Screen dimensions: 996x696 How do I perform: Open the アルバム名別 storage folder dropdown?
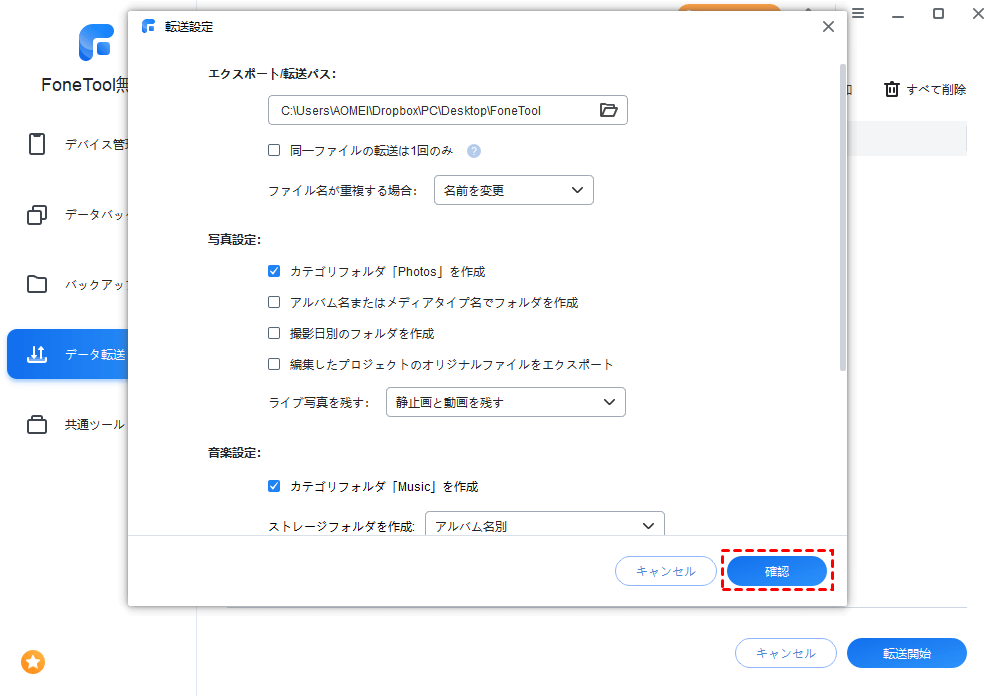(x=544, y=525)
